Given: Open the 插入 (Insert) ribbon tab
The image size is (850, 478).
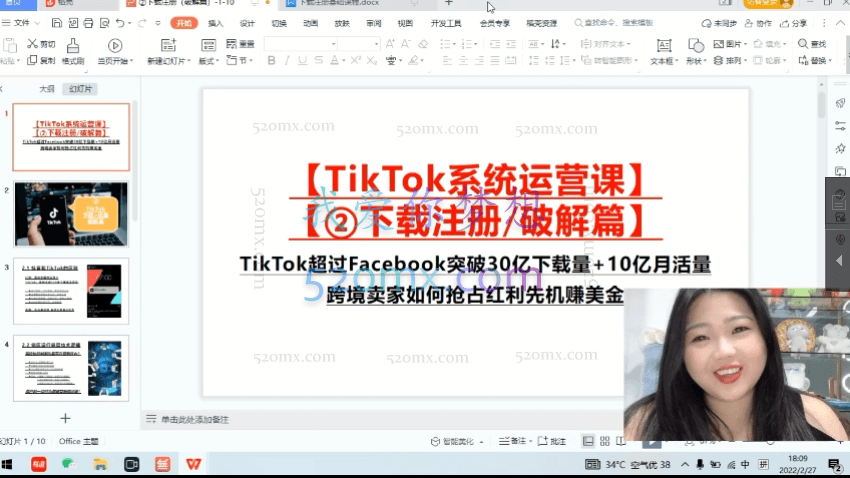Looking at the screenshot, I should point(215,23).
